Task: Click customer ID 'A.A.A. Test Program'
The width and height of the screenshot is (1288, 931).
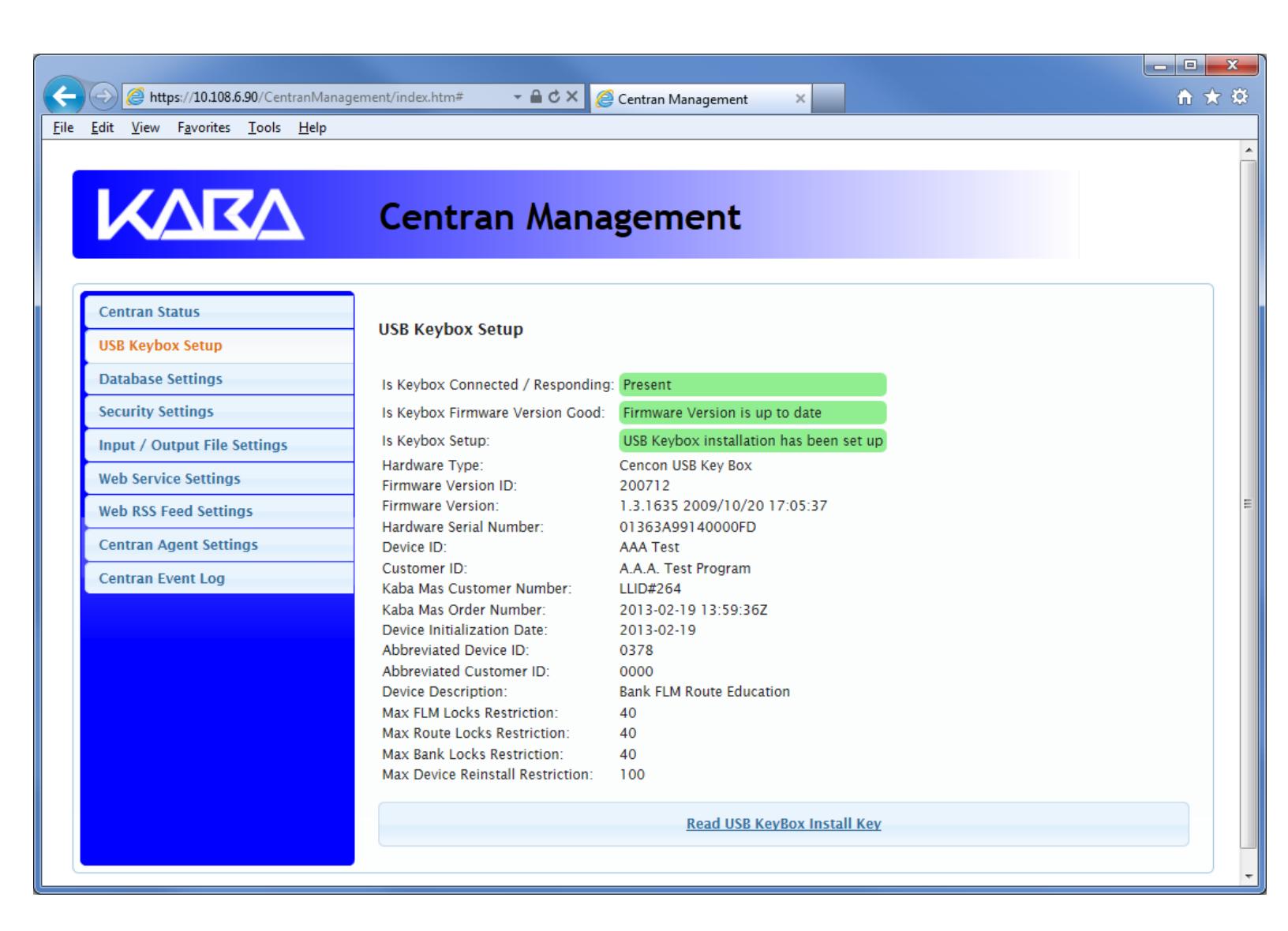Action: [x=685, y=568]
